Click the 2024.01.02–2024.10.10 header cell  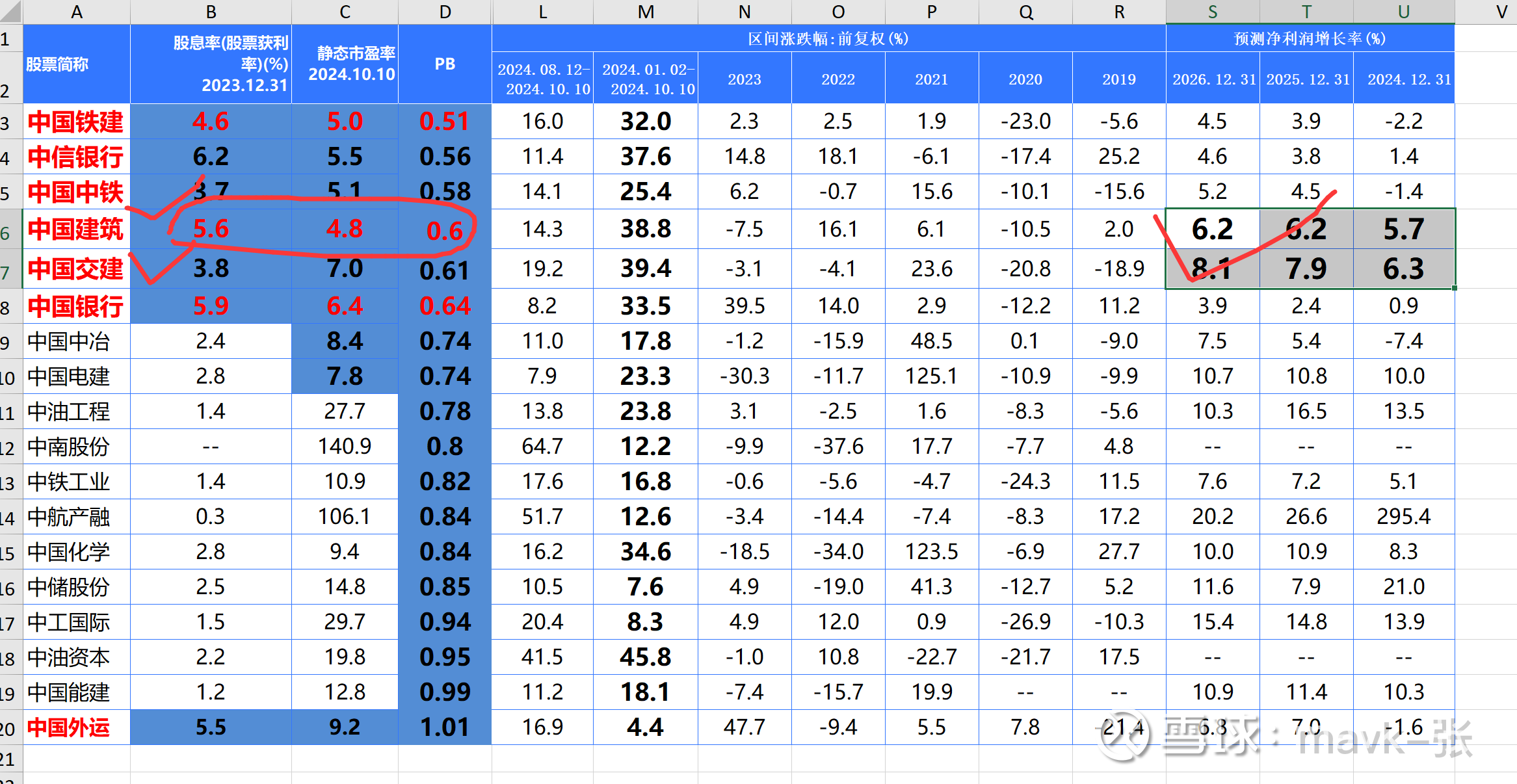[x=646, y=78]
